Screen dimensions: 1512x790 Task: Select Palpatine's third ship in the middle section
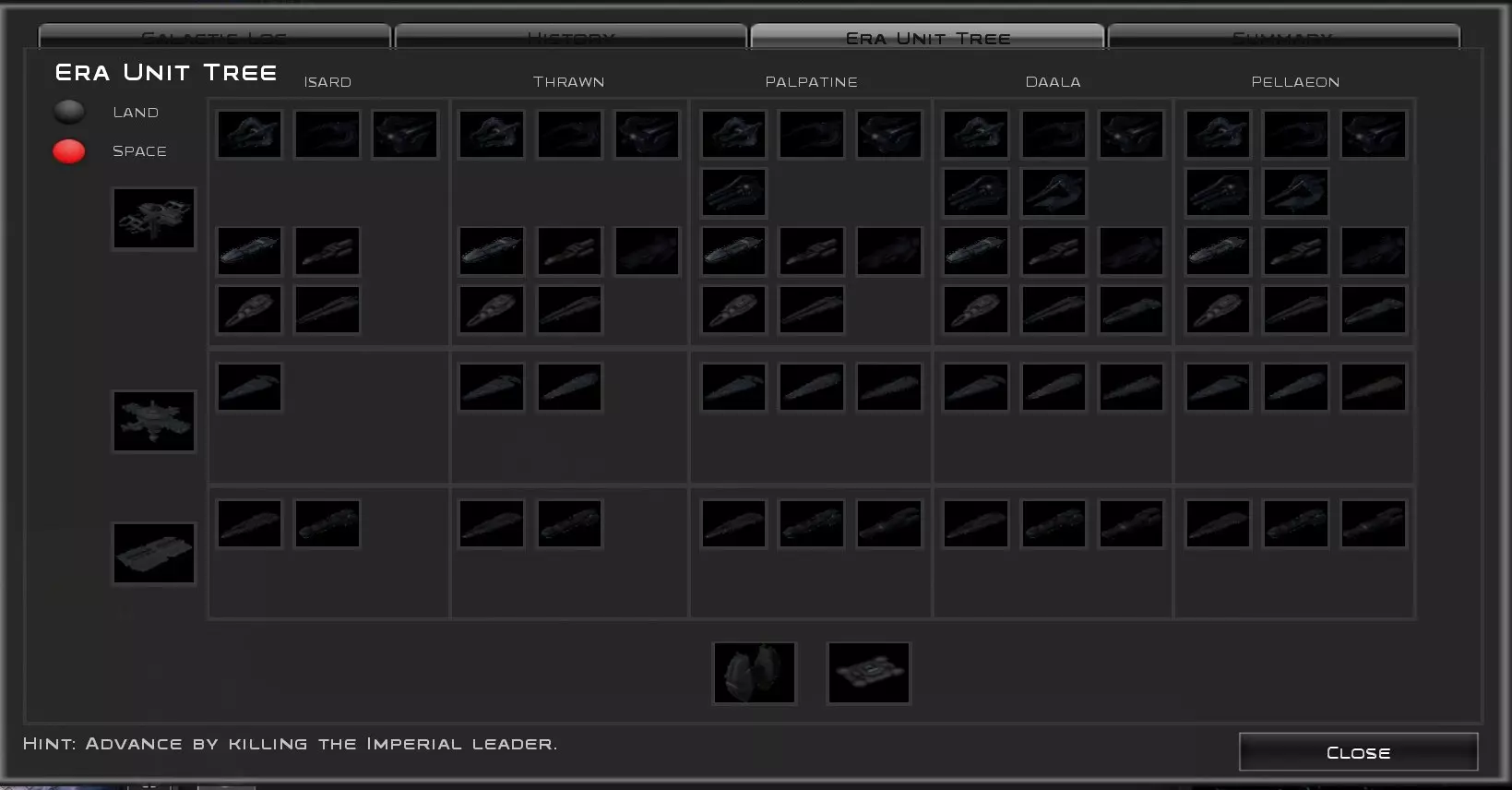pos(888,387)
